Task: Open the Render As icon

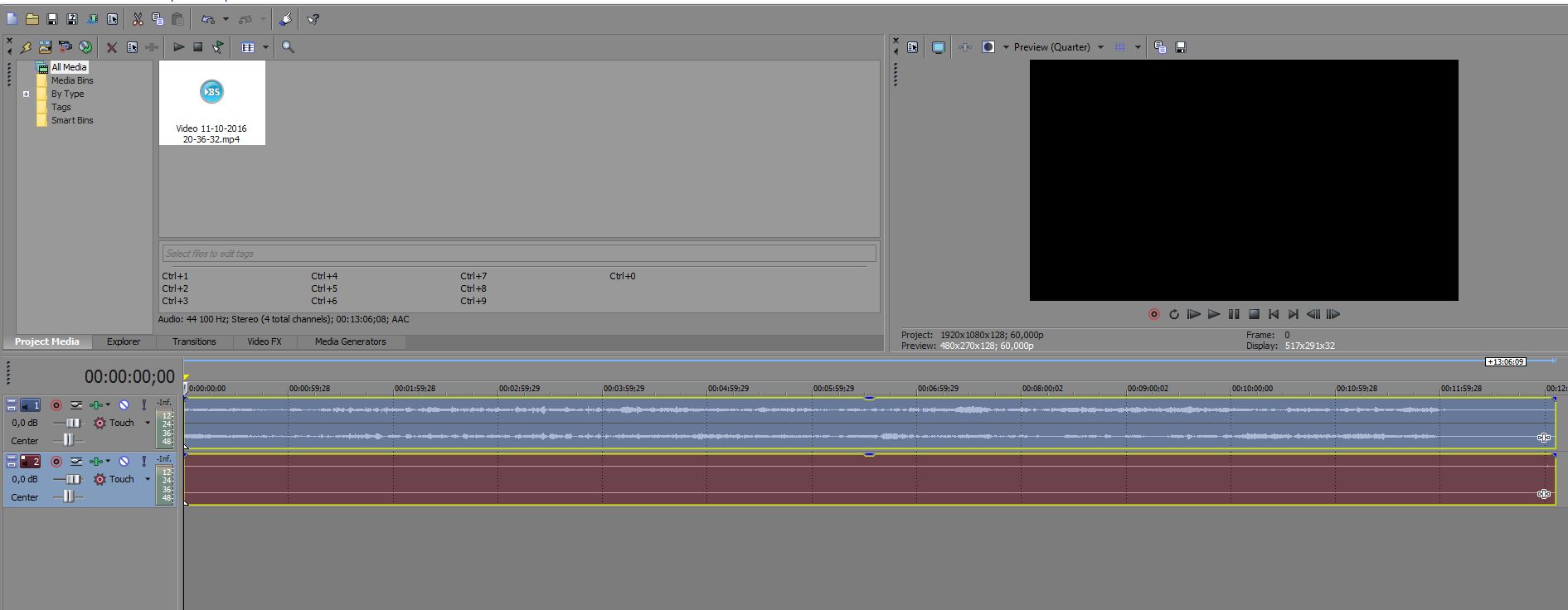Action: click(92, 19)
